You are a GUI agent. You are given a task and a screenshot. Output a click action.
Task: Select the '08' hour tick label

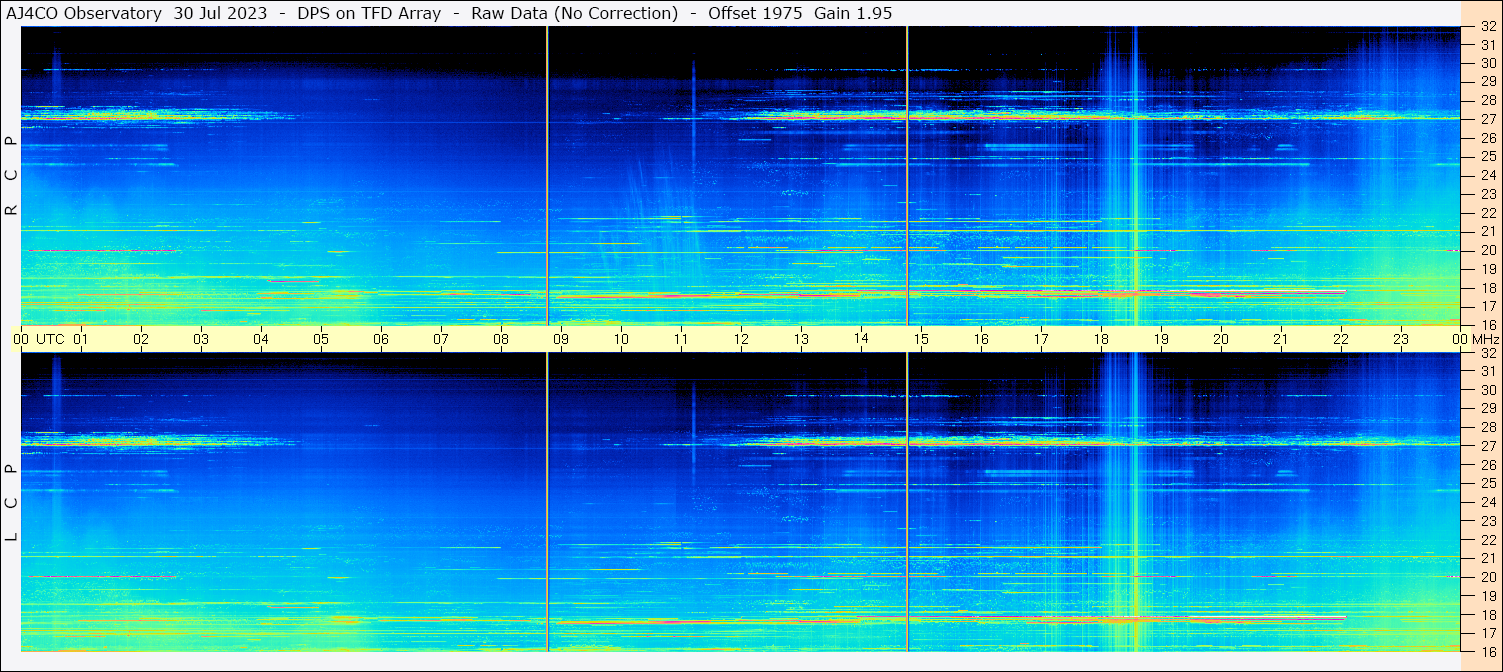pyautogui.click(x=501, y=339)
